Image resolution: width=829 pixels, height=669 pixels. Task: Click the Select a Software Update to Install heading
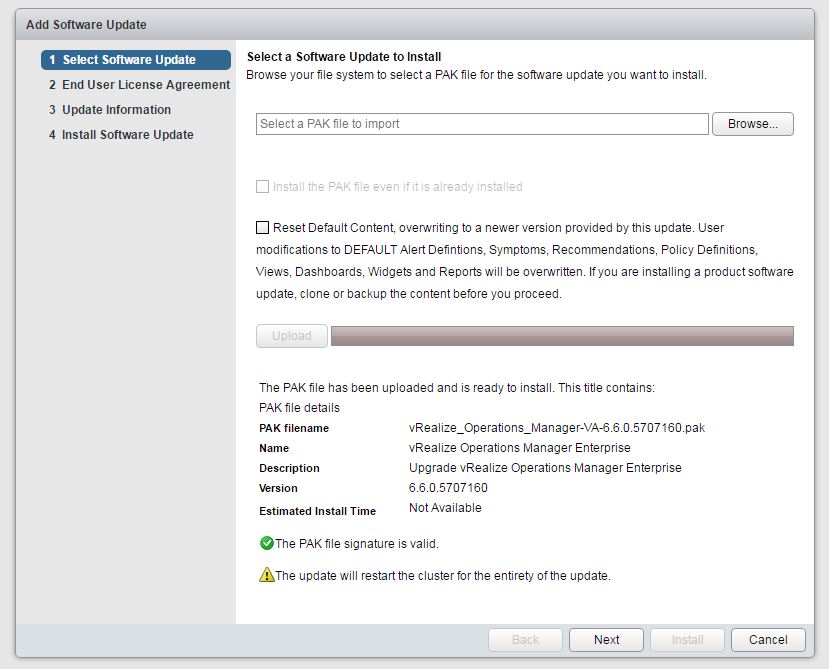[344, 57]
